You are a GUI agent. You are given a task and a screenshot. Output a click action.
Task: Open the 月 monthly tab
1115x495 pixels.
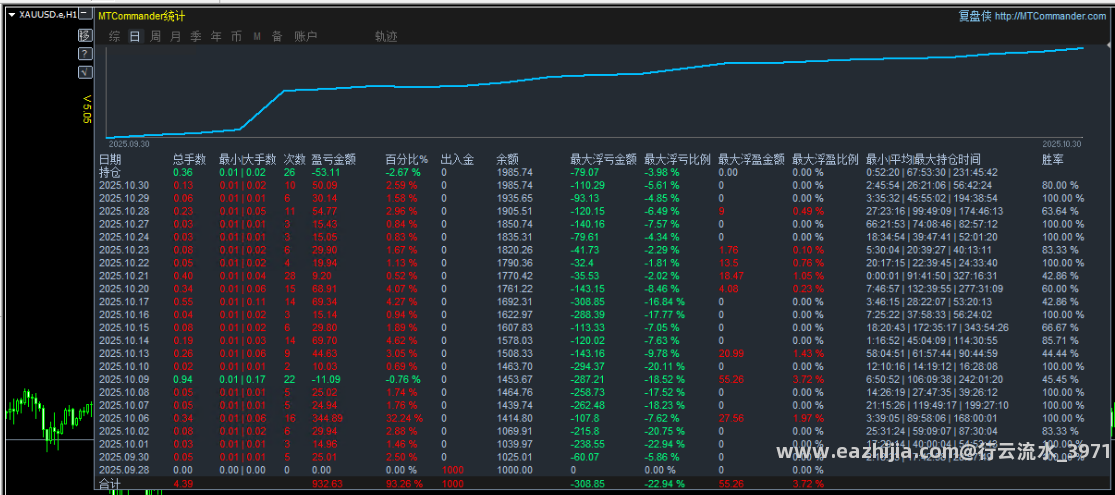(x=176, y=37)
